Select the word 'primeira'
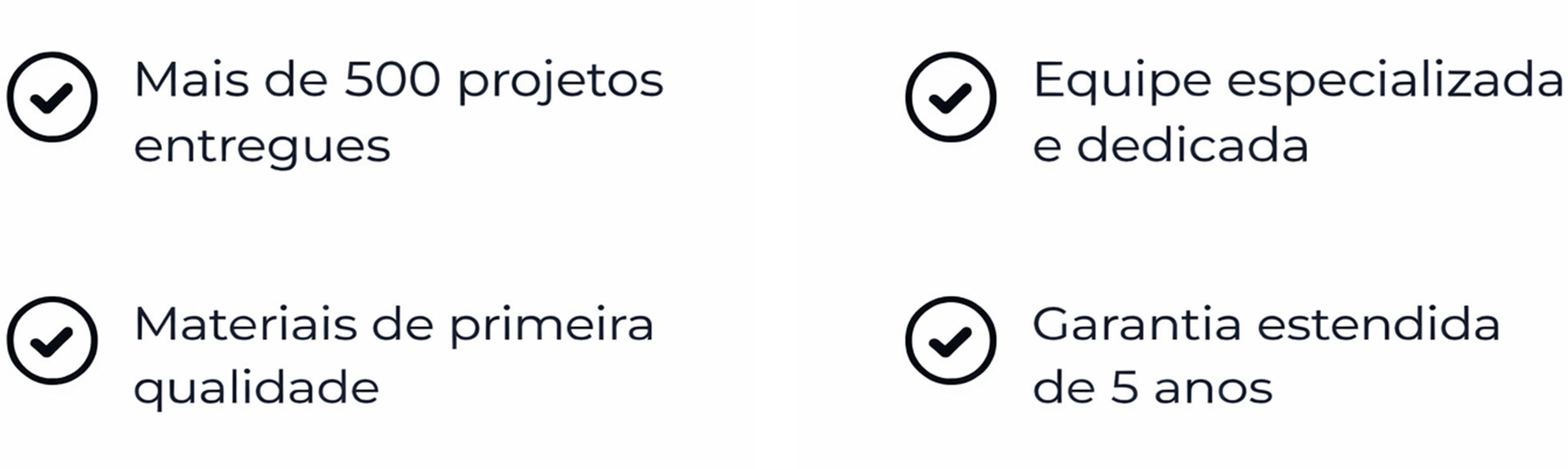Viewport: 1568px width, 469px height. point(552,326)
